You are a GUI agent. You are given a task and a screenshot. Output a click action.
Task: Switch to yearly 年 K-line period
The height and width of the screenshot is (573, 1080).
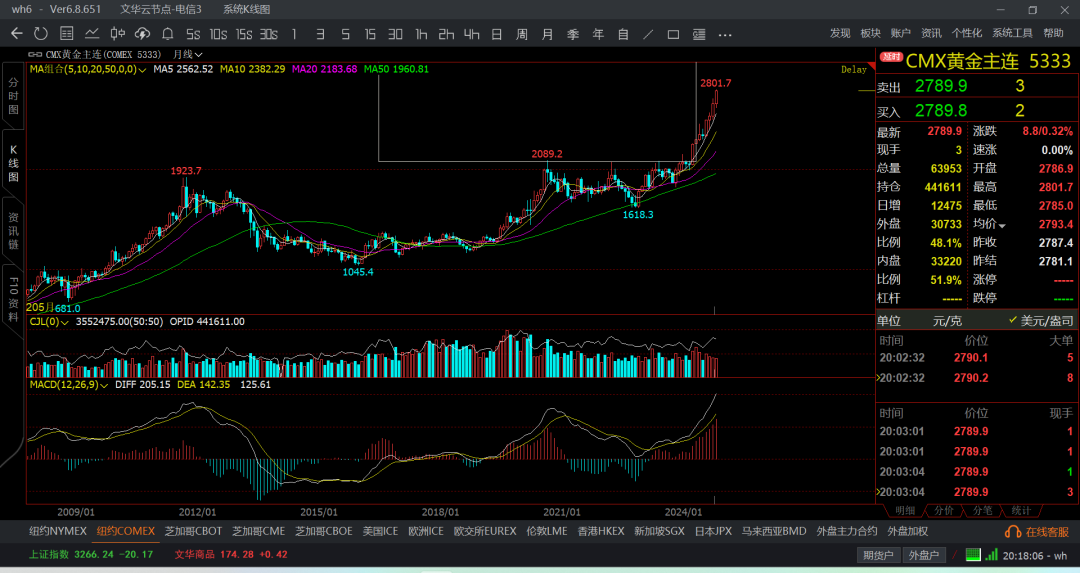point(598,34)
